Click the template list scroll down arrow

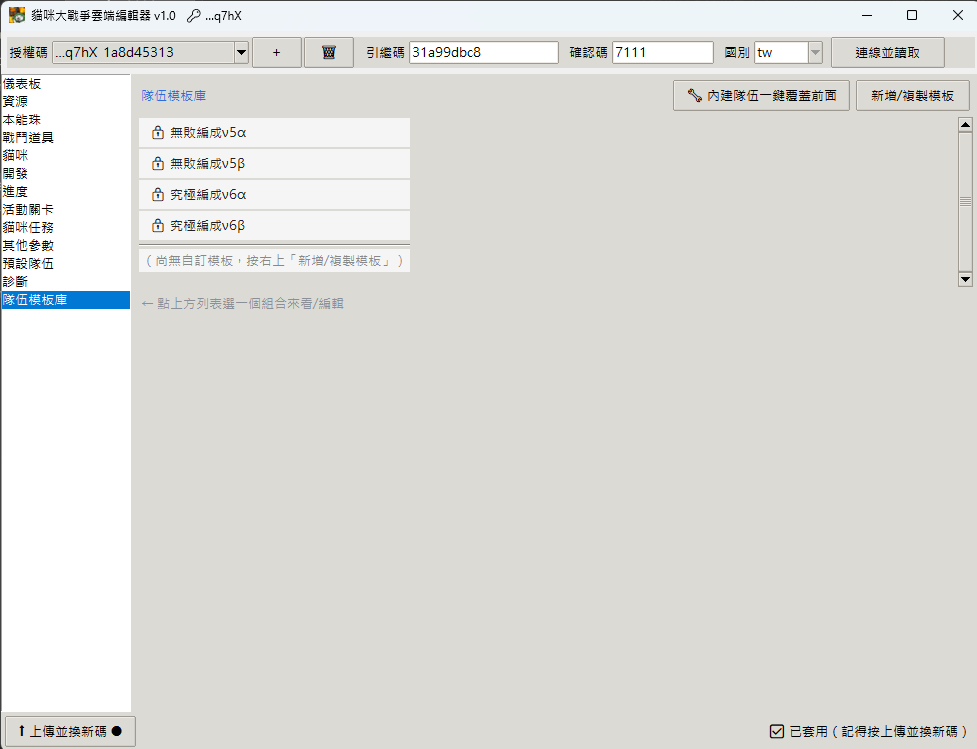pyautogui.click(x=965, y=279)
